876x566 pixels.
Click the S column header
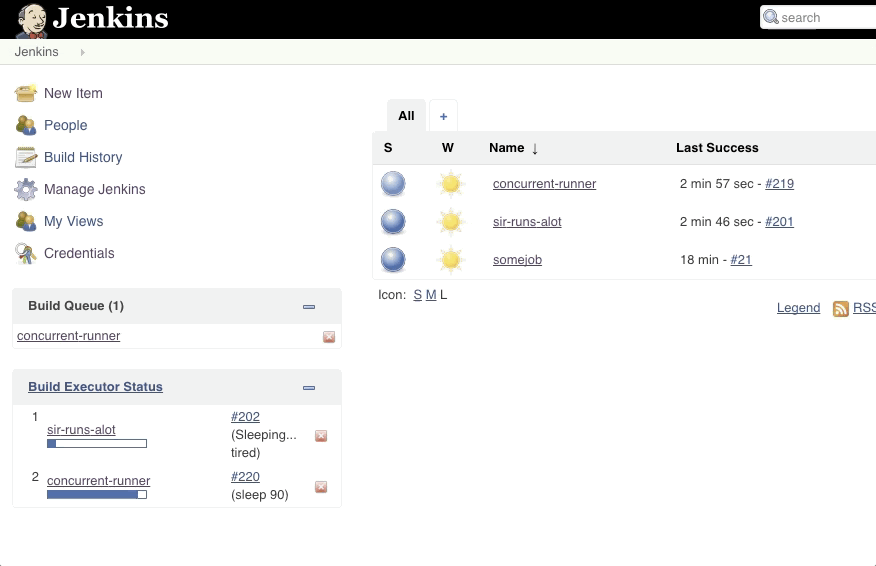click(388, 148)
